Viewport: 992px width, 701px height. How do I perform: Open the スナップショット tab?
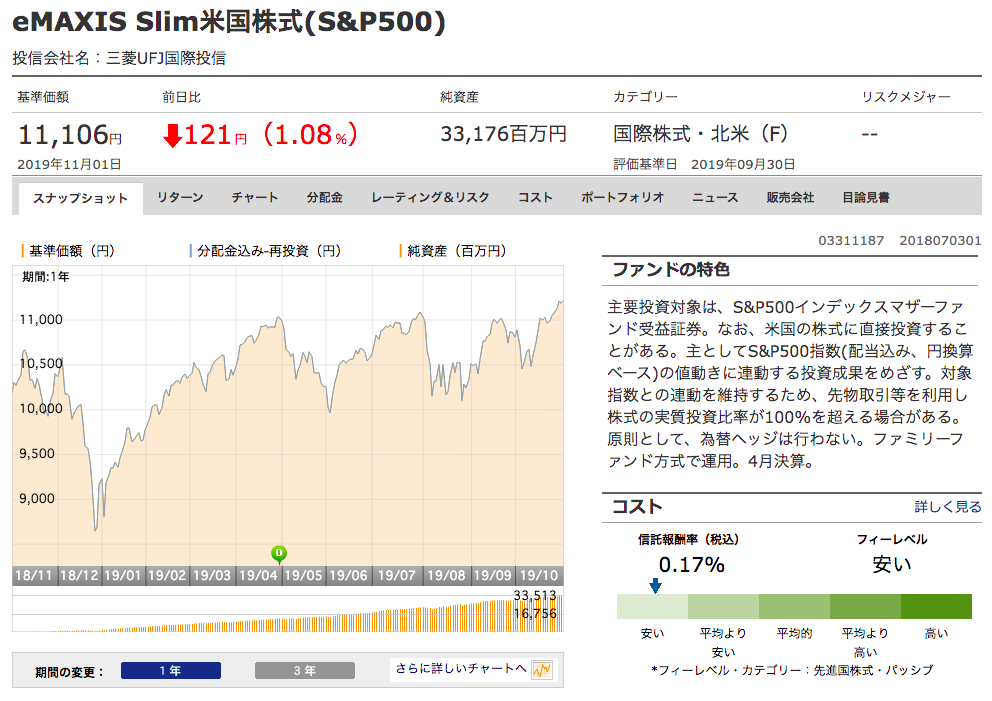(80, 199)
